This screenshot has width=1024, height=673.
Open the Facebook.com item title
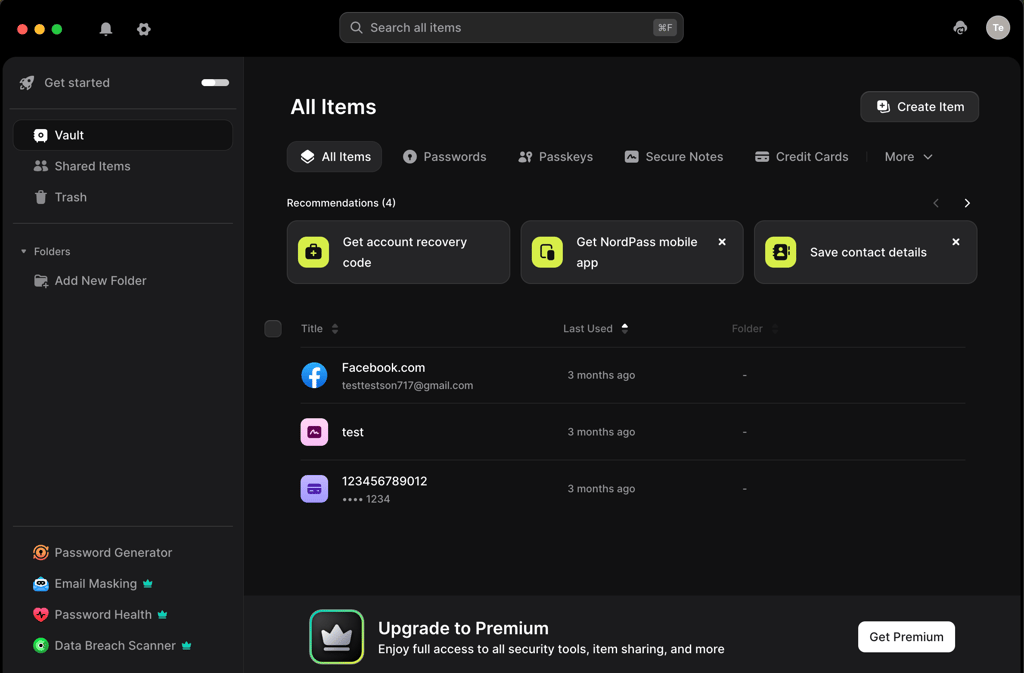click(x=383, y=368)
